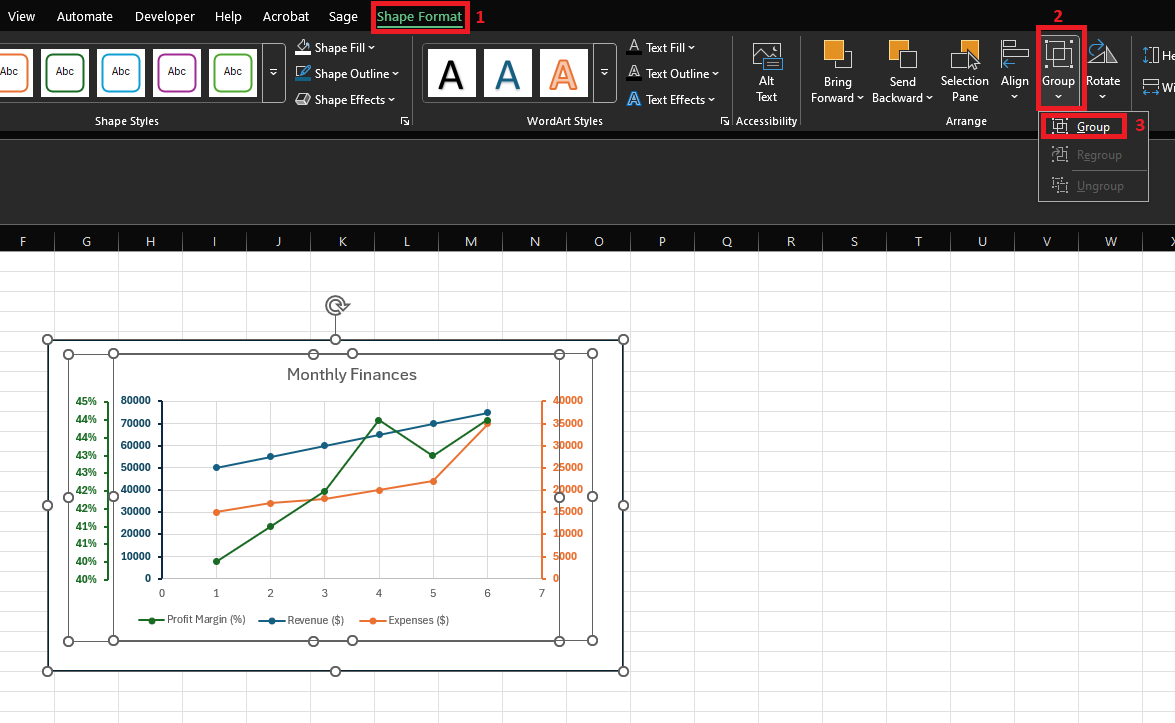Screen dimensions: 1175x723
Task: Expand the WordArt Styles gallery
Action: tap(605, 72)
